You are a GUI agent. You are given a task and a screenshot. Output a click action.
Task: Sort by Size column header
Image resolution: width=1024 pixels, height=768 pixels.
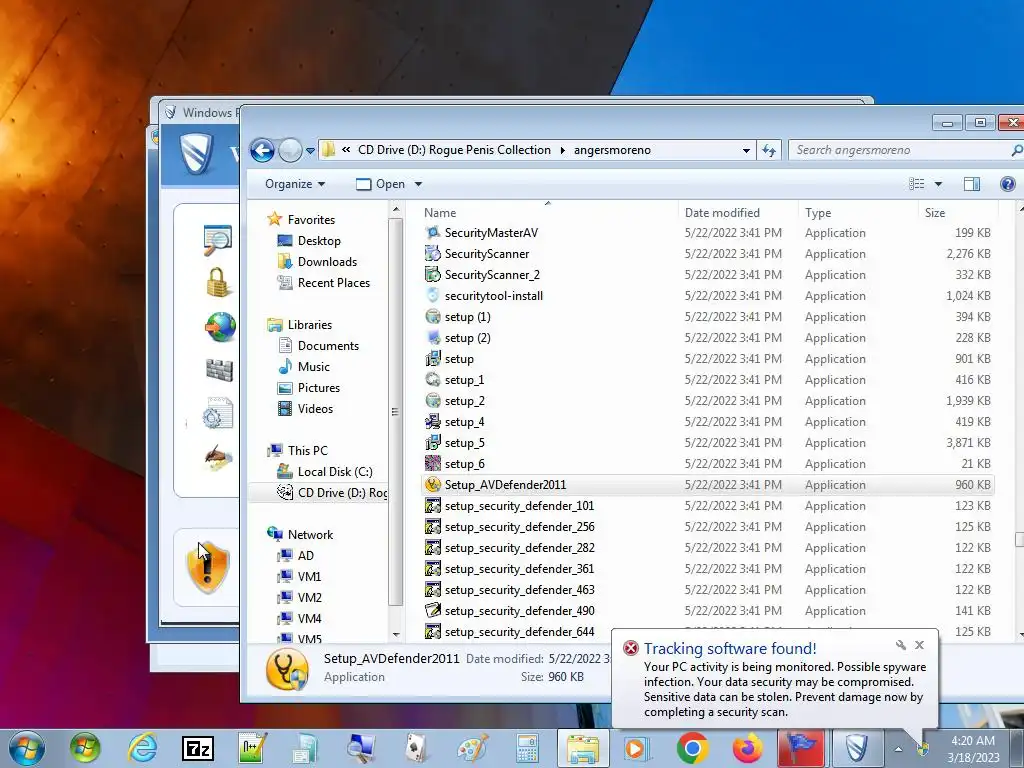[935, 213]
